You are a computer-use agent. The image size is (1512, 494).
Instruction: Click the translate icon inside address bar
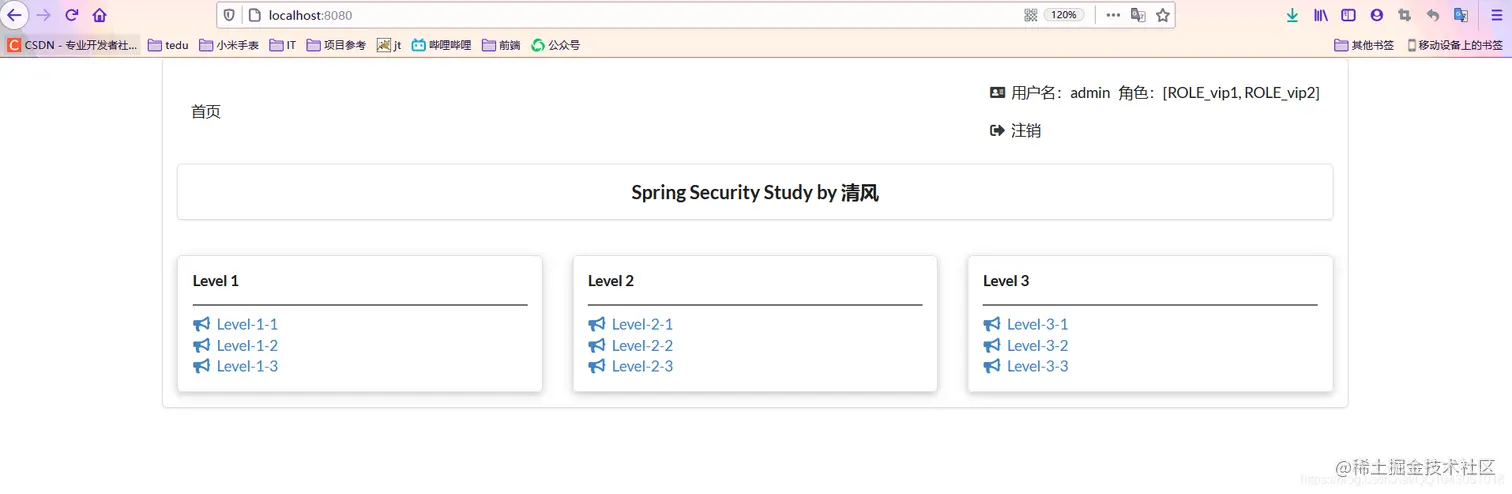click(1138, 15)
